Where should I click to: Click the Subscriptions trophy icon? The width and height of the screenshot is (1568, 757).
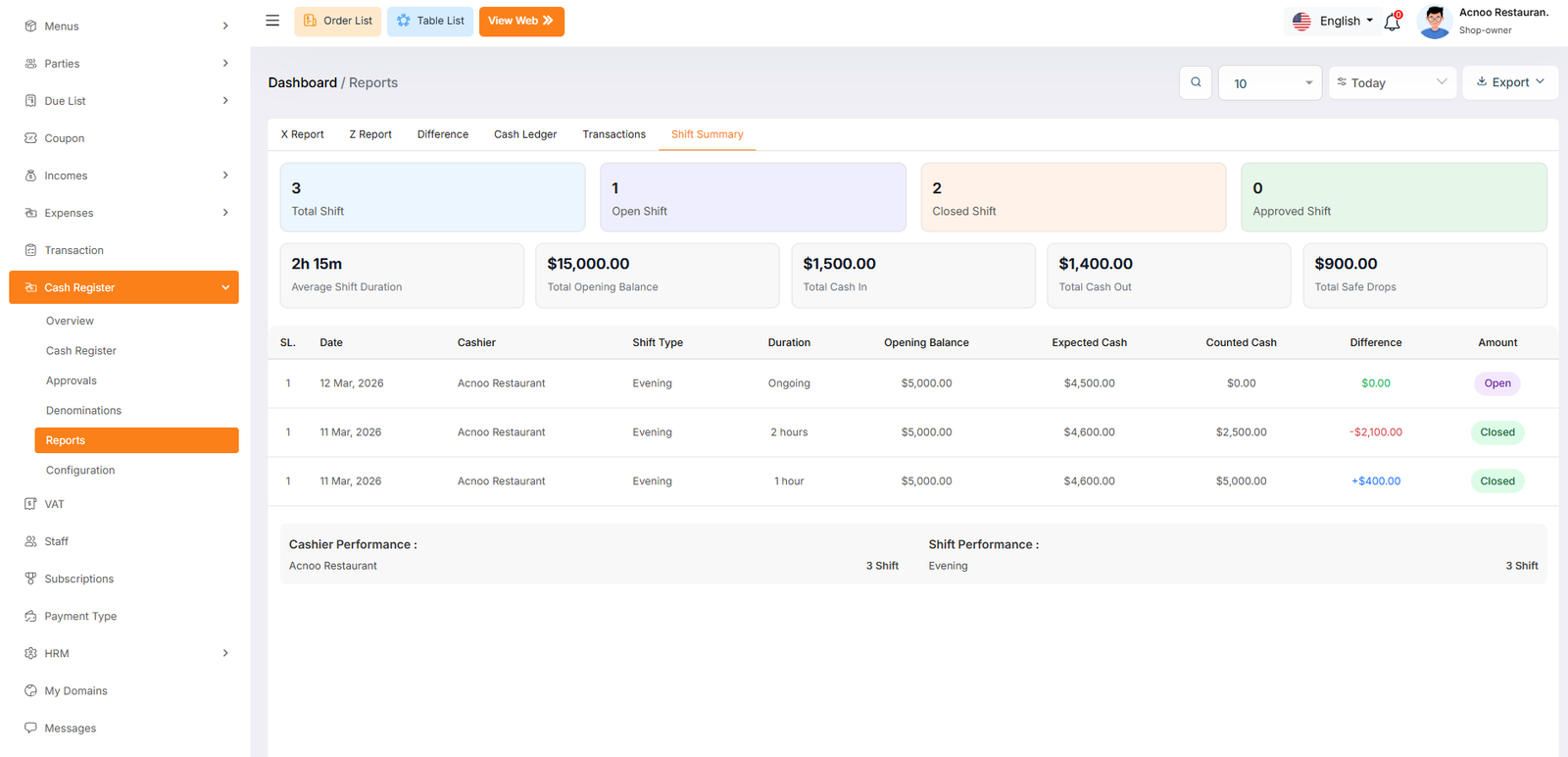click(30, 579)
